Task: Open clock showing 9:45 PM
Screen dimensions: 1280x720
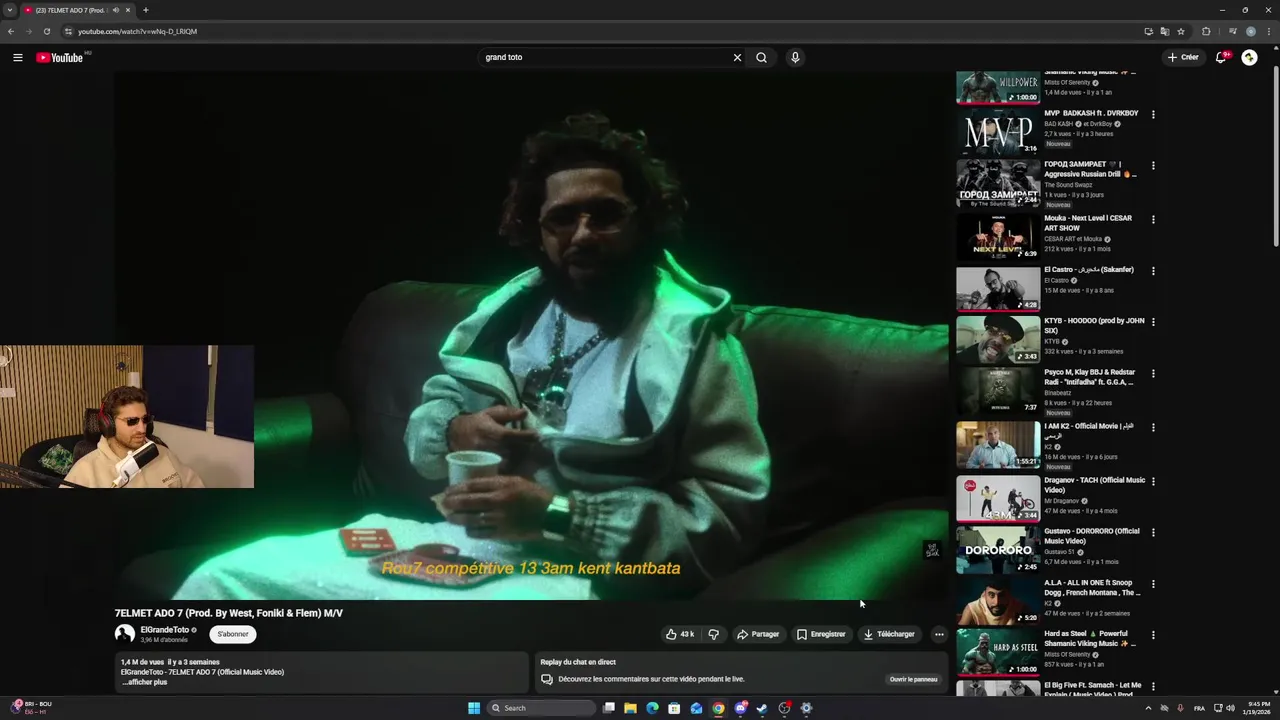Action: [x=1257, y=708]
